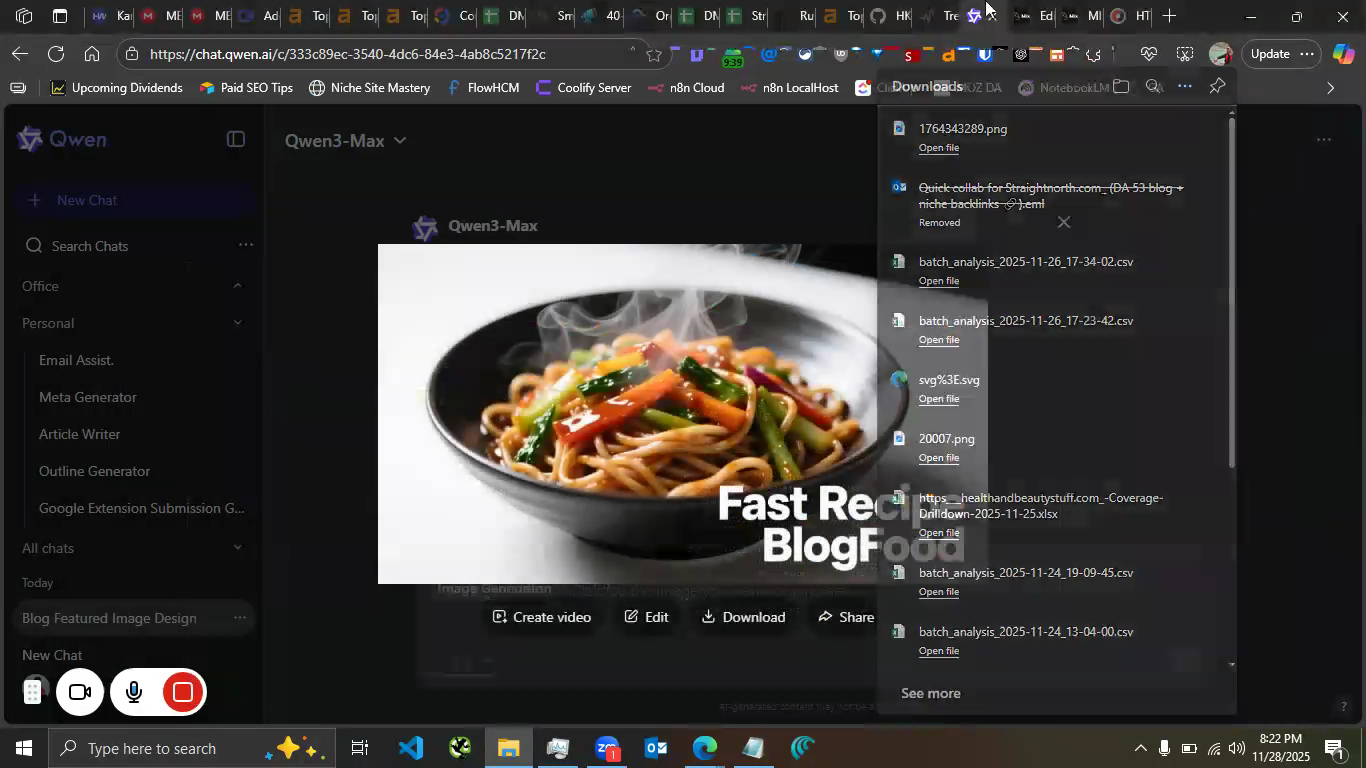Click Open file under 1764343289.png
The height and width of the screenshot is (768, 1366).
click(x=938, y=148)
